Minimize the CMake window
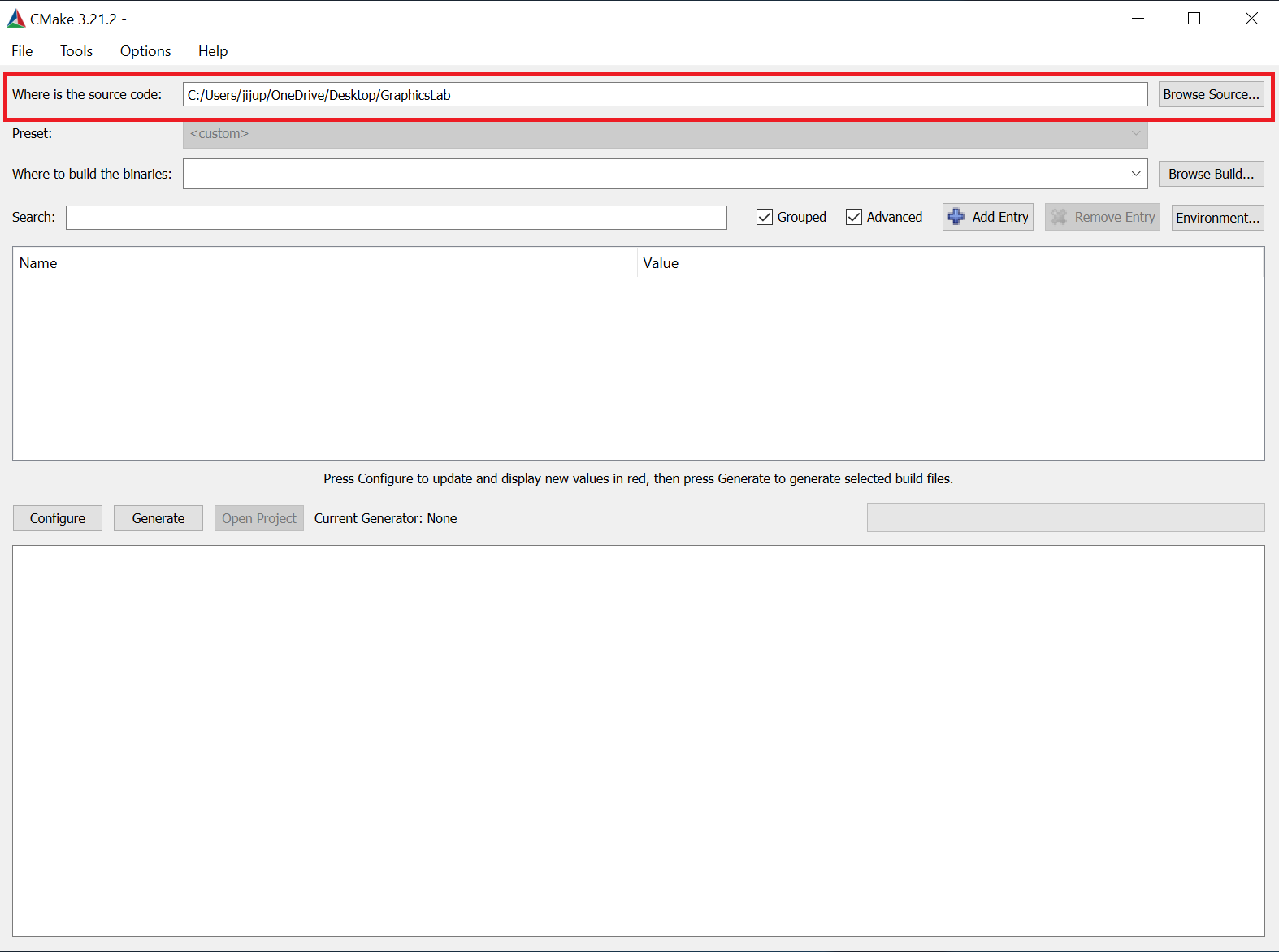This screenshot has width=1279, height=952. tap(1138, 19)
